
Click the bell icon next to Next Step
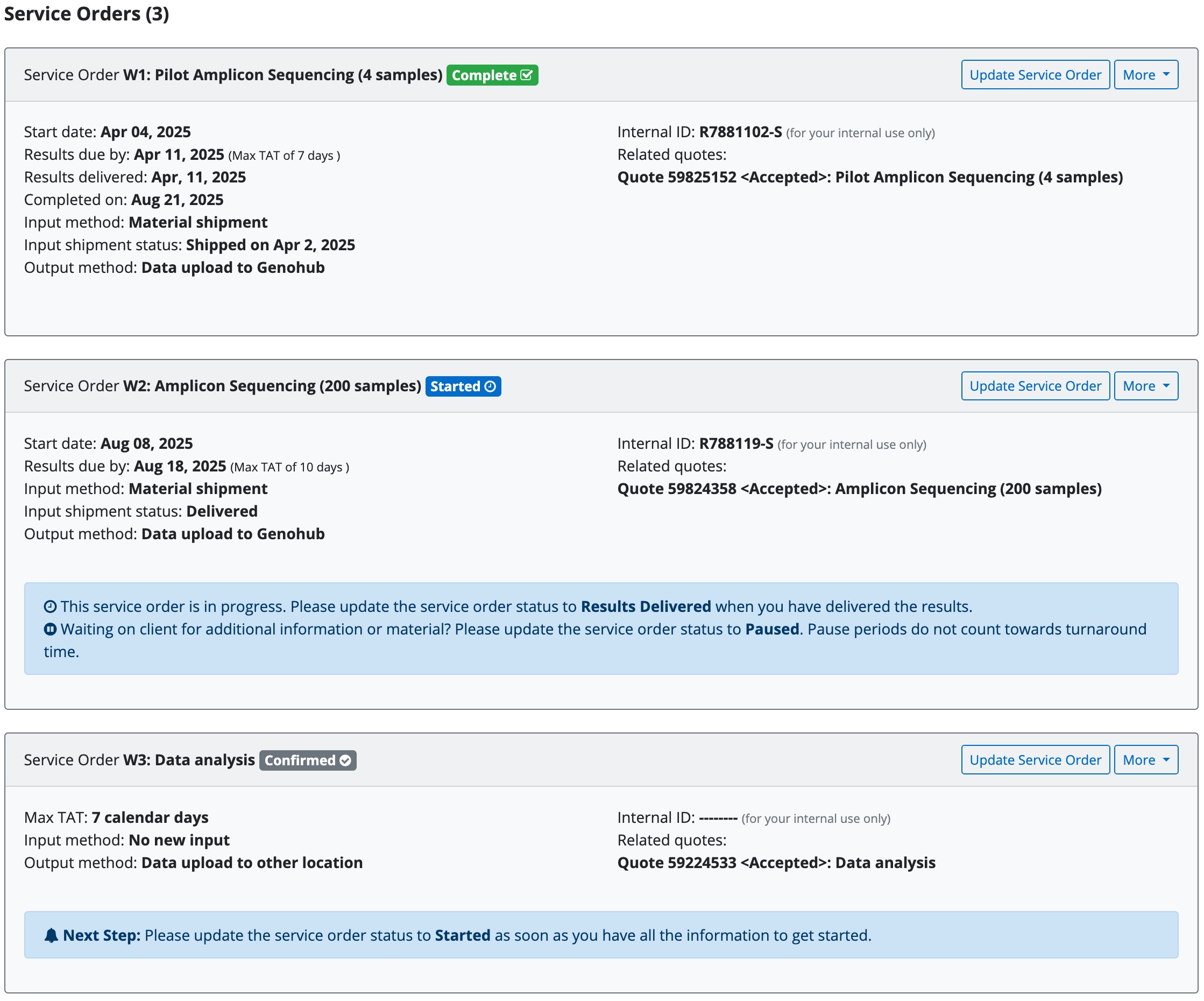(51, 935)
